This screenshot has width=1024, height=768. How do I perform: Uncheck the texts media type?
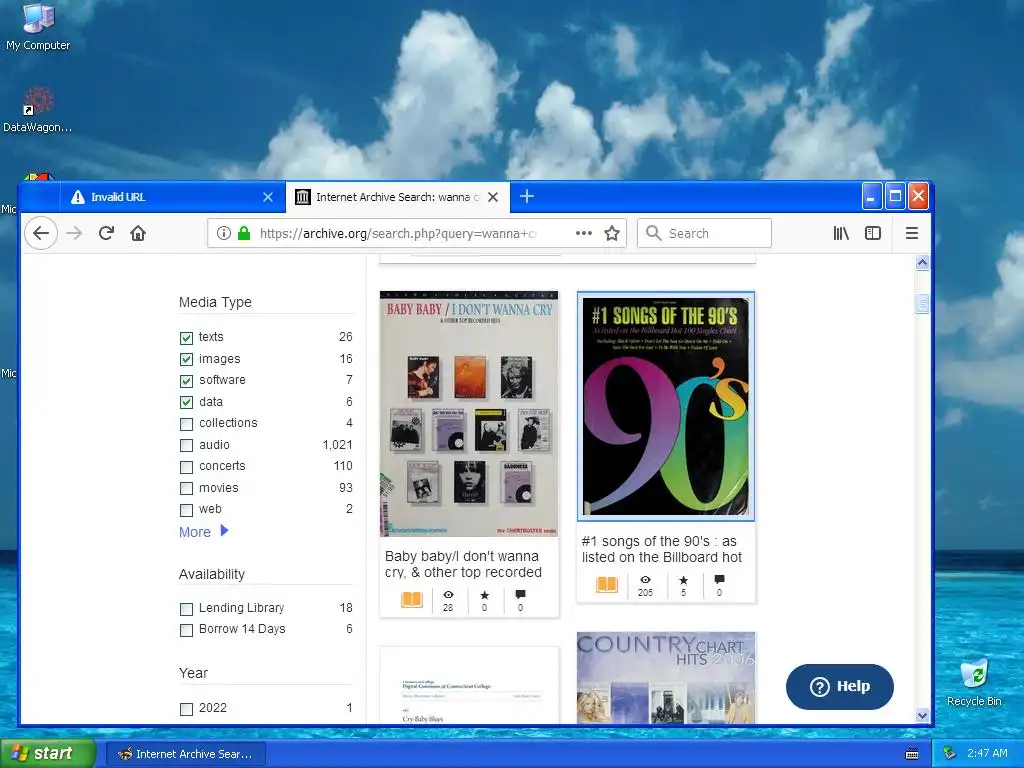(186, 338)
